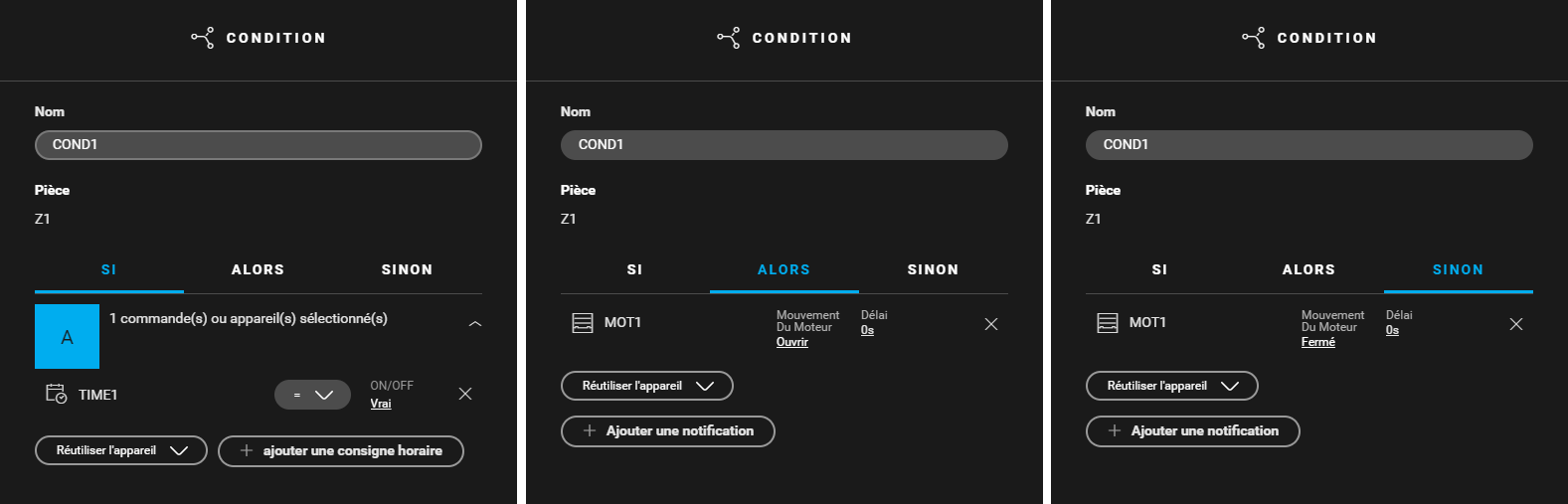The image size is (1568, 504).
Task: Change the Mouvement Du Moteur value Ouvrir
Action: coord(792,342)
